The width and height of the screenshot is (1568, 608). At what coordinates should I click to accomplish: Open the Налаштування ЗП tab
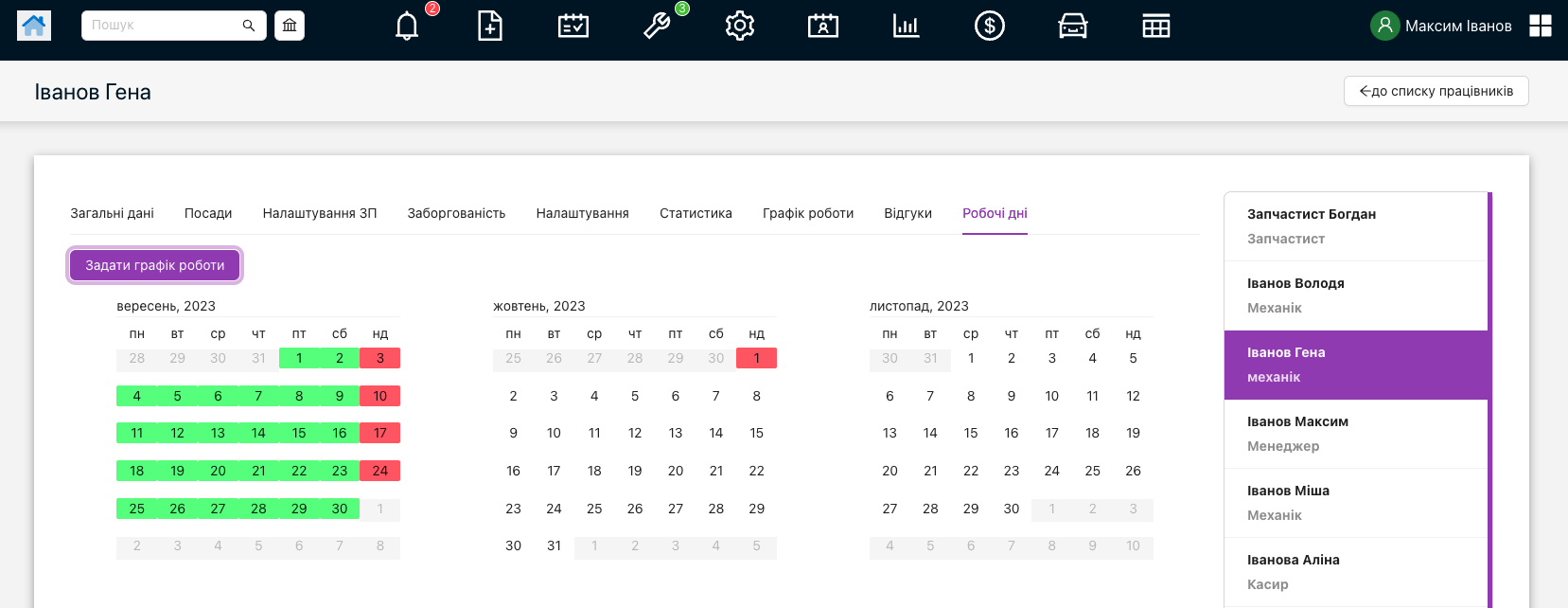point(320,213)
